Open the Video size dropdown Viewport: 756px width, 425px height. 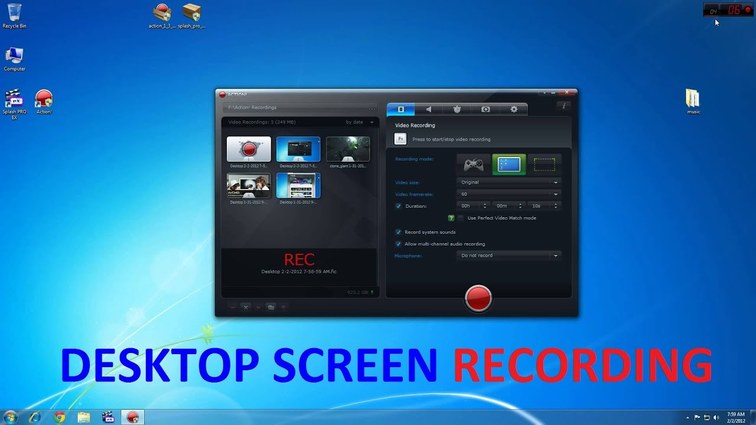[509, 182]
